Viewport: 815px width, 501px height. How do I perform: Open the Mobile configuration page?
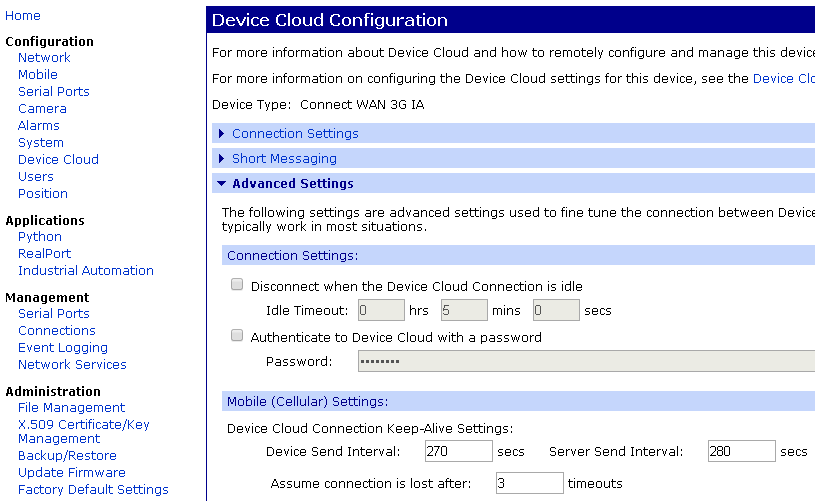click(x=38, y=75)
